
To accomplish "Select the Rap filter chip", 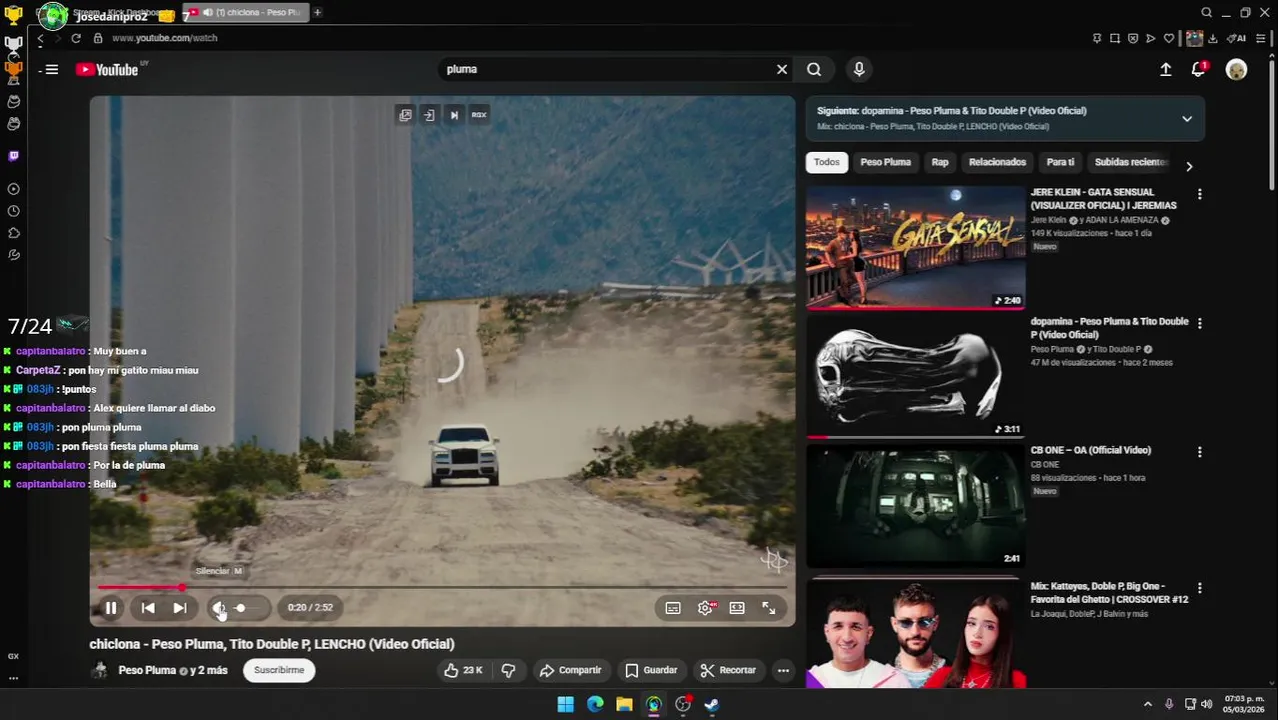I will coord(940,162).
